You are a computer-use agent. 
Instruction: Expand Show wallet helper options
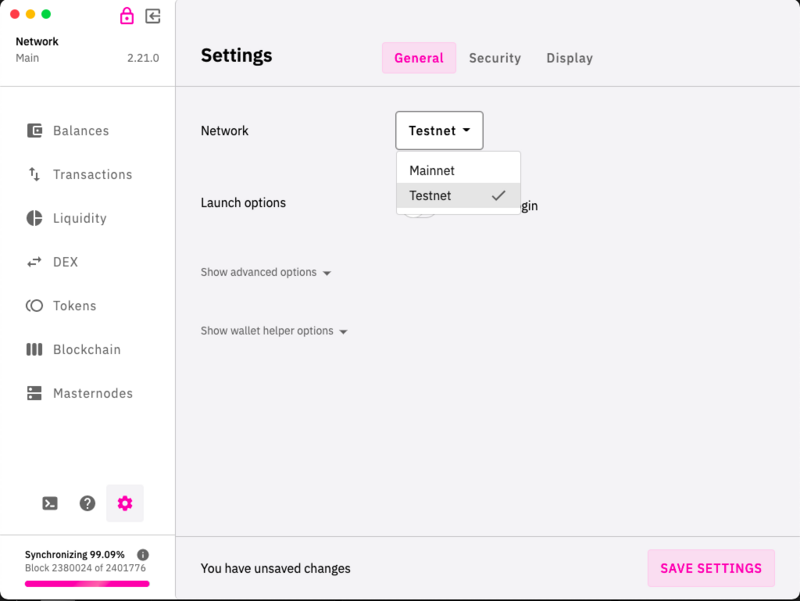click(x=274, y=331)
